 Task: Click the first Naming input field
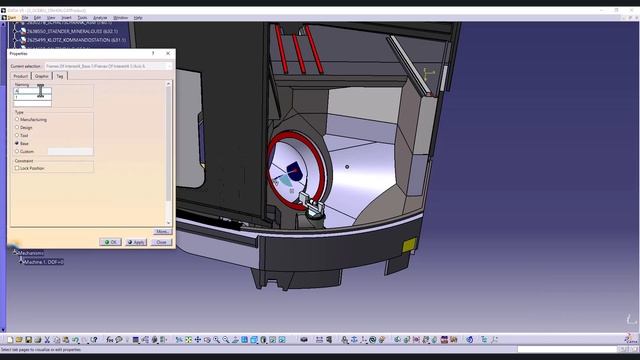pos(33,91)
